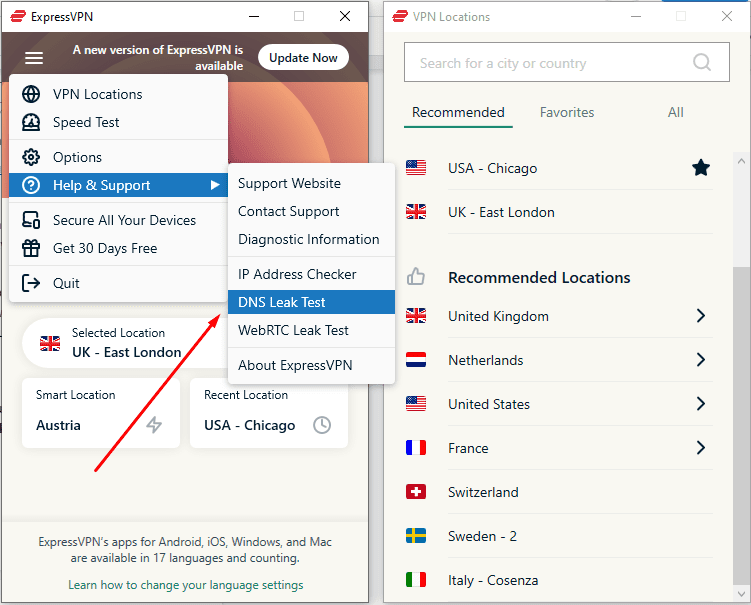Select Recent Location USA - Chicago card

coord(269,413)
